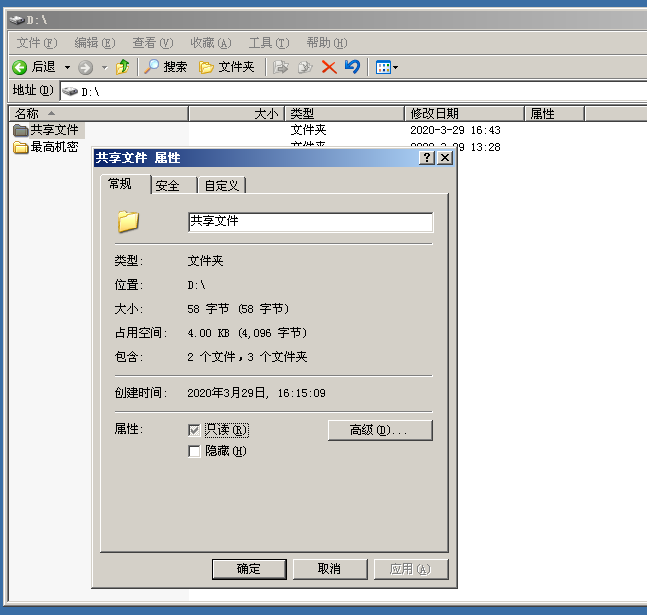Click the drive icon in window title
Viewport: 647px width, 615px height.
[x=17, y=19]
